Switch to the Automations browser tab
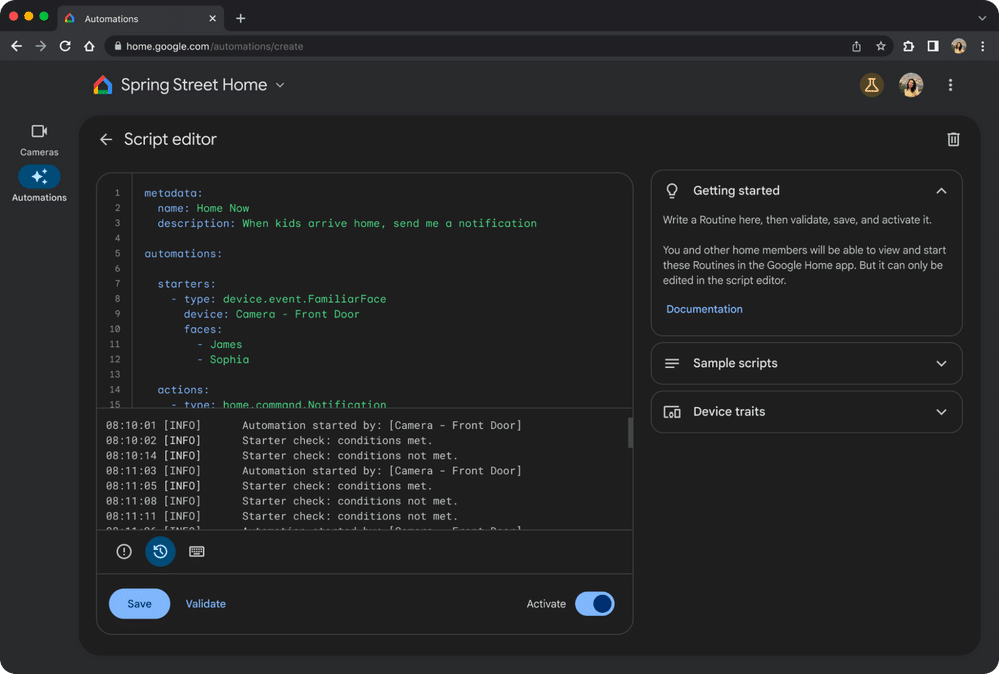 coord(141,18)
